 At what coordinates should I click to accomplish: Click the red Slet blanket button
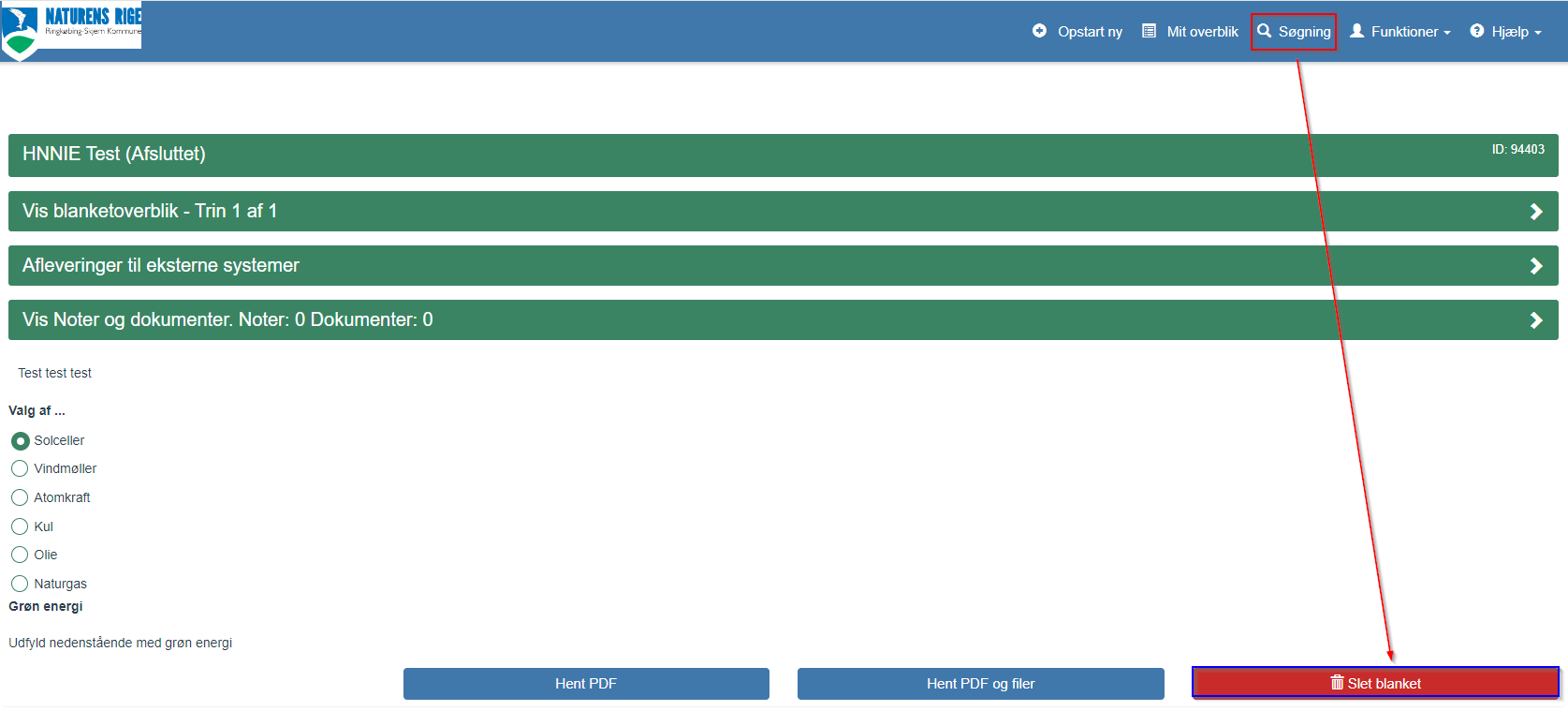[1375, 683]
